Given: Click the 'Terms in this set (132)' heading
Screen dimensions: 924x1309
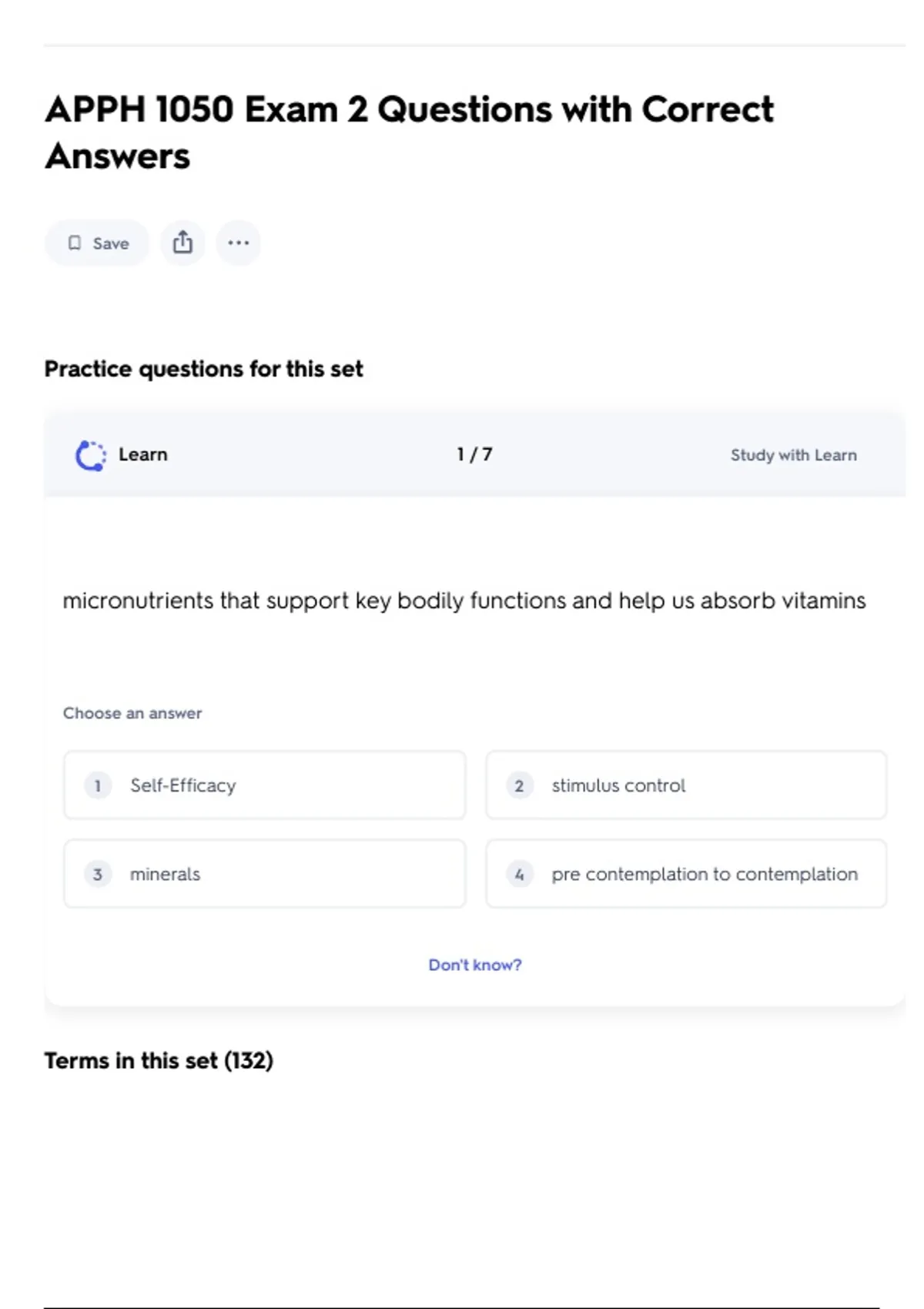Looking at the screenshot, I should pos(159,1061).
